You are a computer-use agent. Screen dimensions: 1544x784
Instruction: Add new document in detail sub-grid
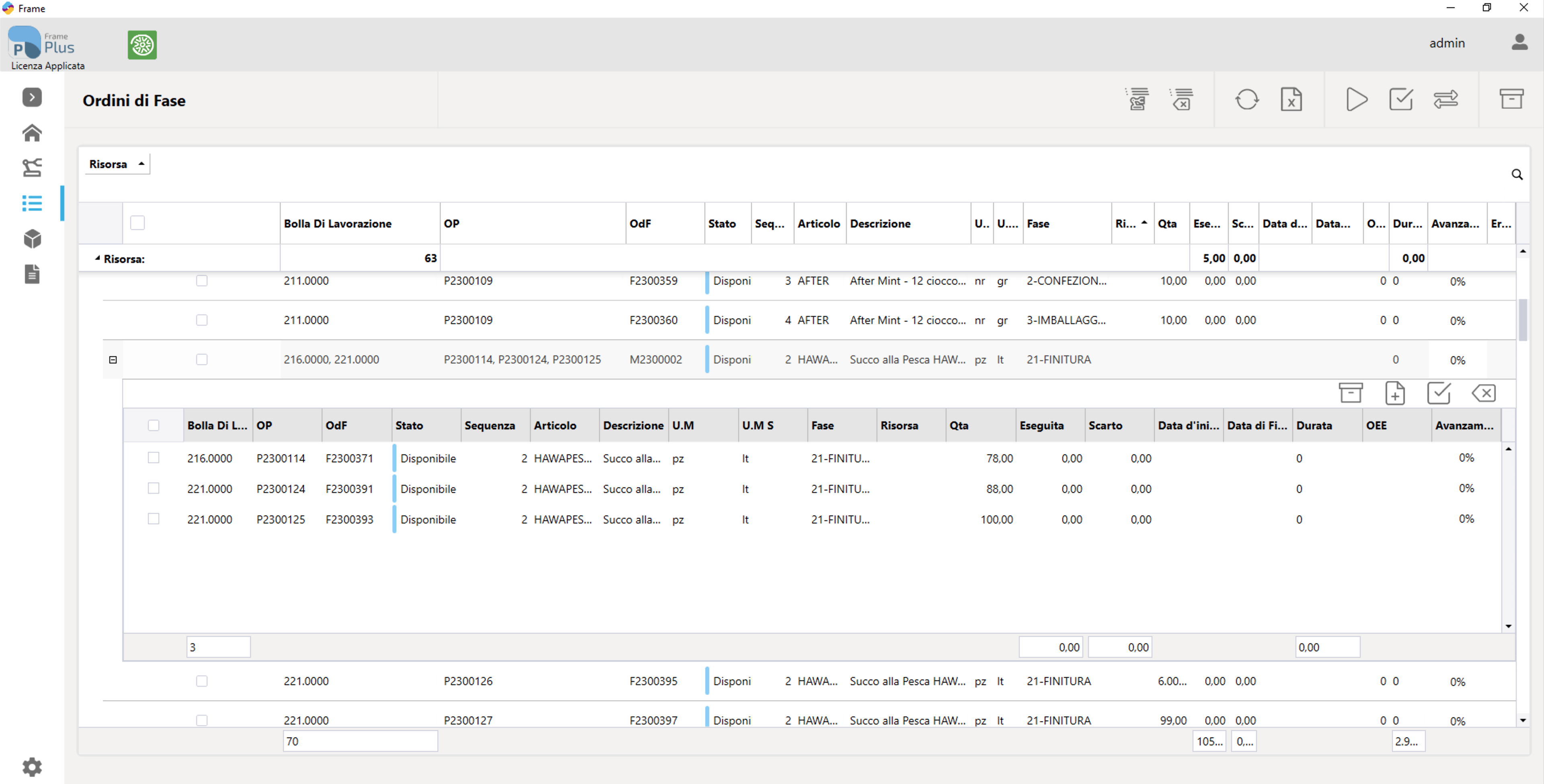pos(1395,393)
